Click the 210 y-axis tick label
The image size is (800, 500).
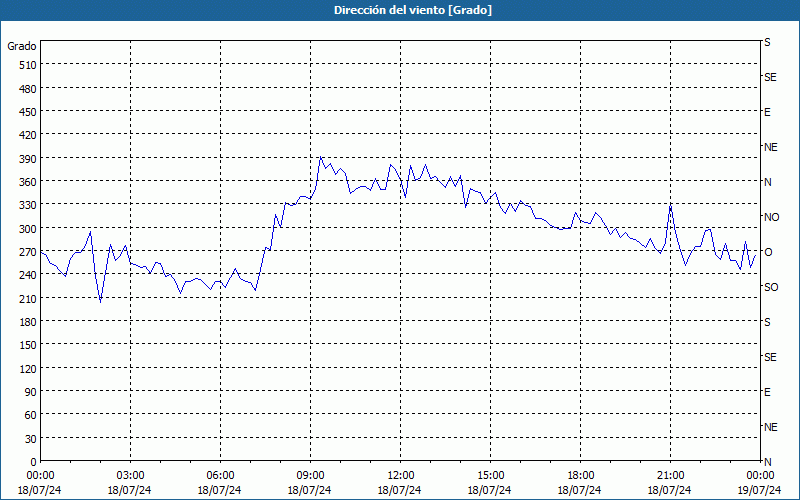point(29,298)
